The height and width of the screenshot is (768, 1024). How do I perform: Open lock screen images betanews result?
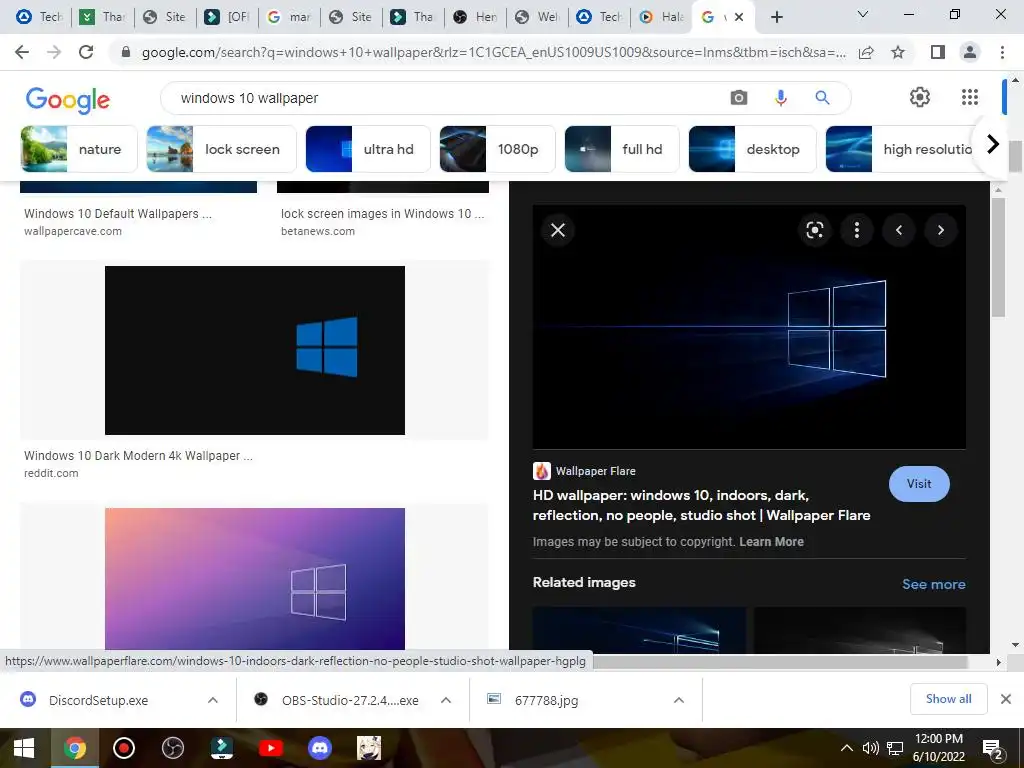coord(383,214)
